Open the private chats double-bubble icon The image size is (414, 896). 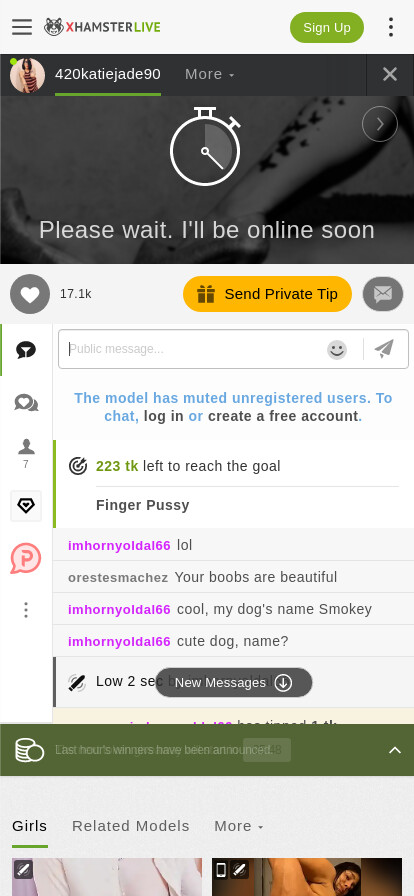pyautogui.click(x=26, y=403)
